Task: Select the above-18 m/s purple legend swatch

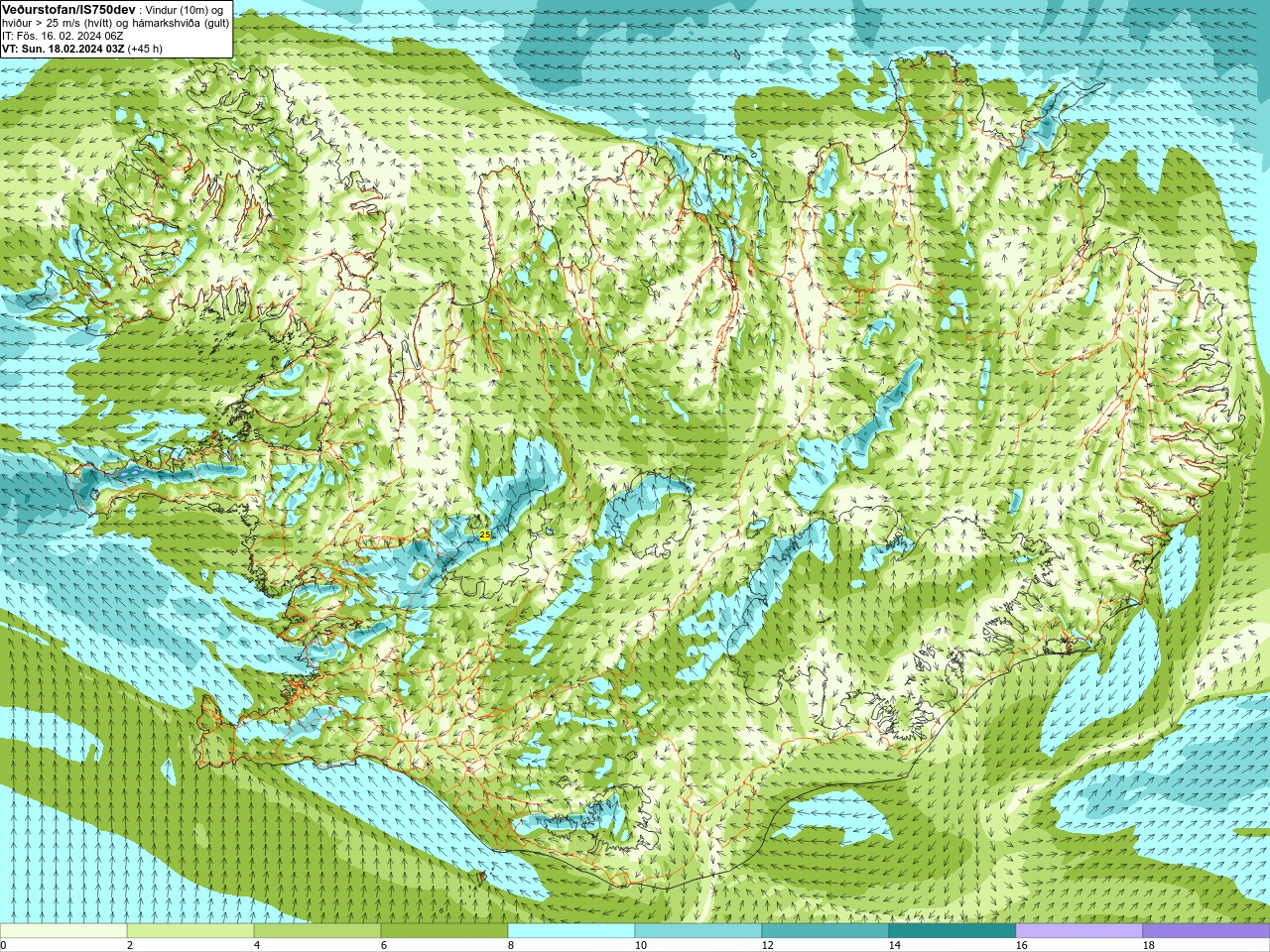Action: [x=1206, y=931]
